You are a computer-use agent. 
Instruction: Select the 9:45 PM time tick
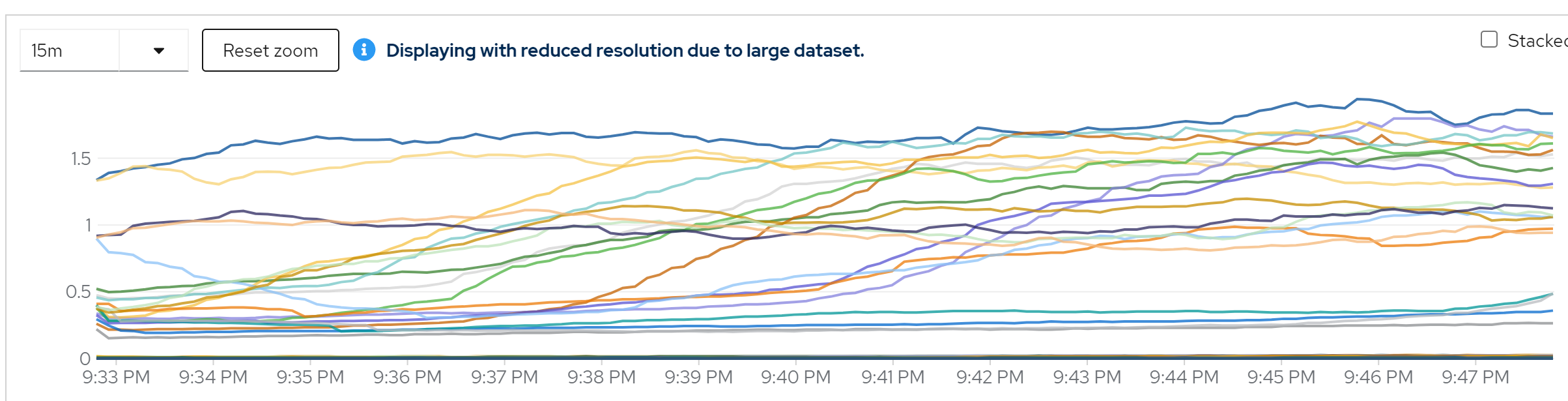1281,378
